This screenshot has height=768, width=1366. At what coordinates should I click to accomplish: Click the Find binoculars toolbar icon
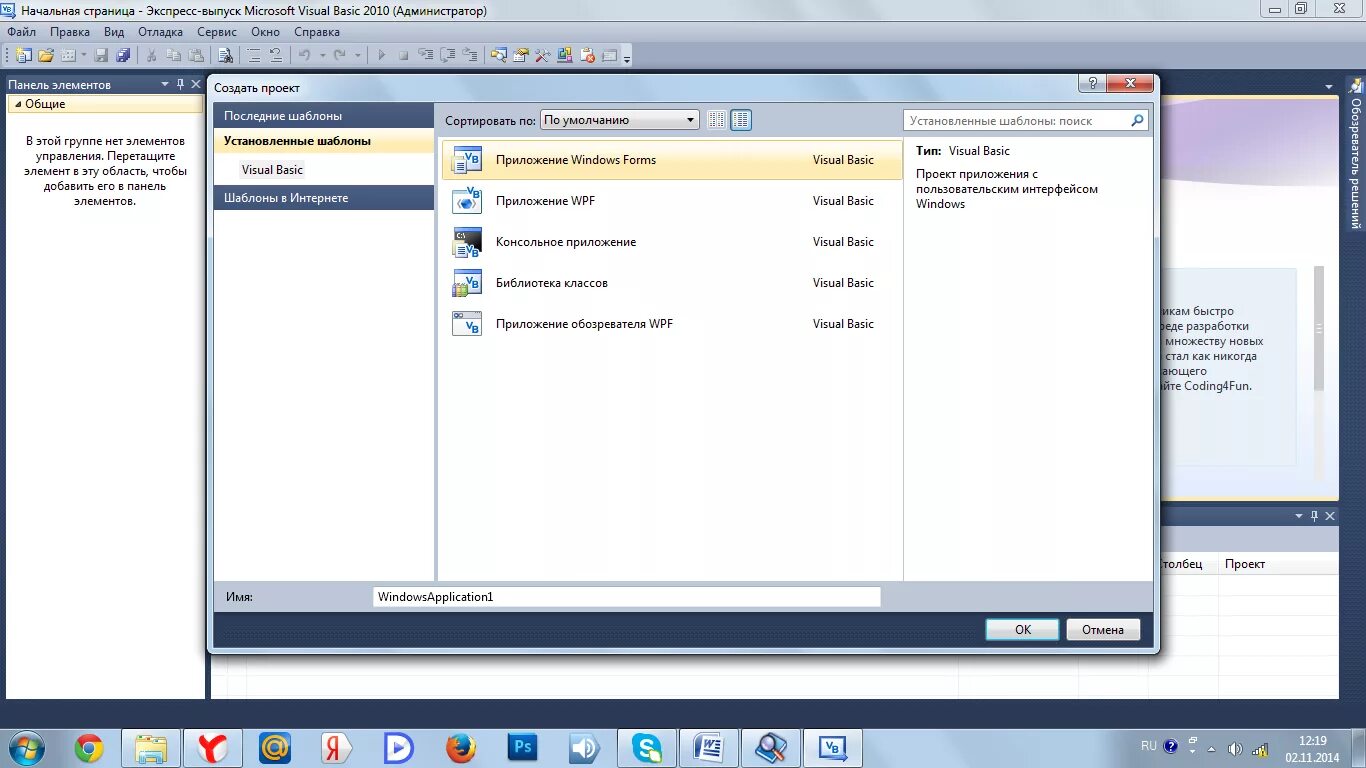point(226,55)
